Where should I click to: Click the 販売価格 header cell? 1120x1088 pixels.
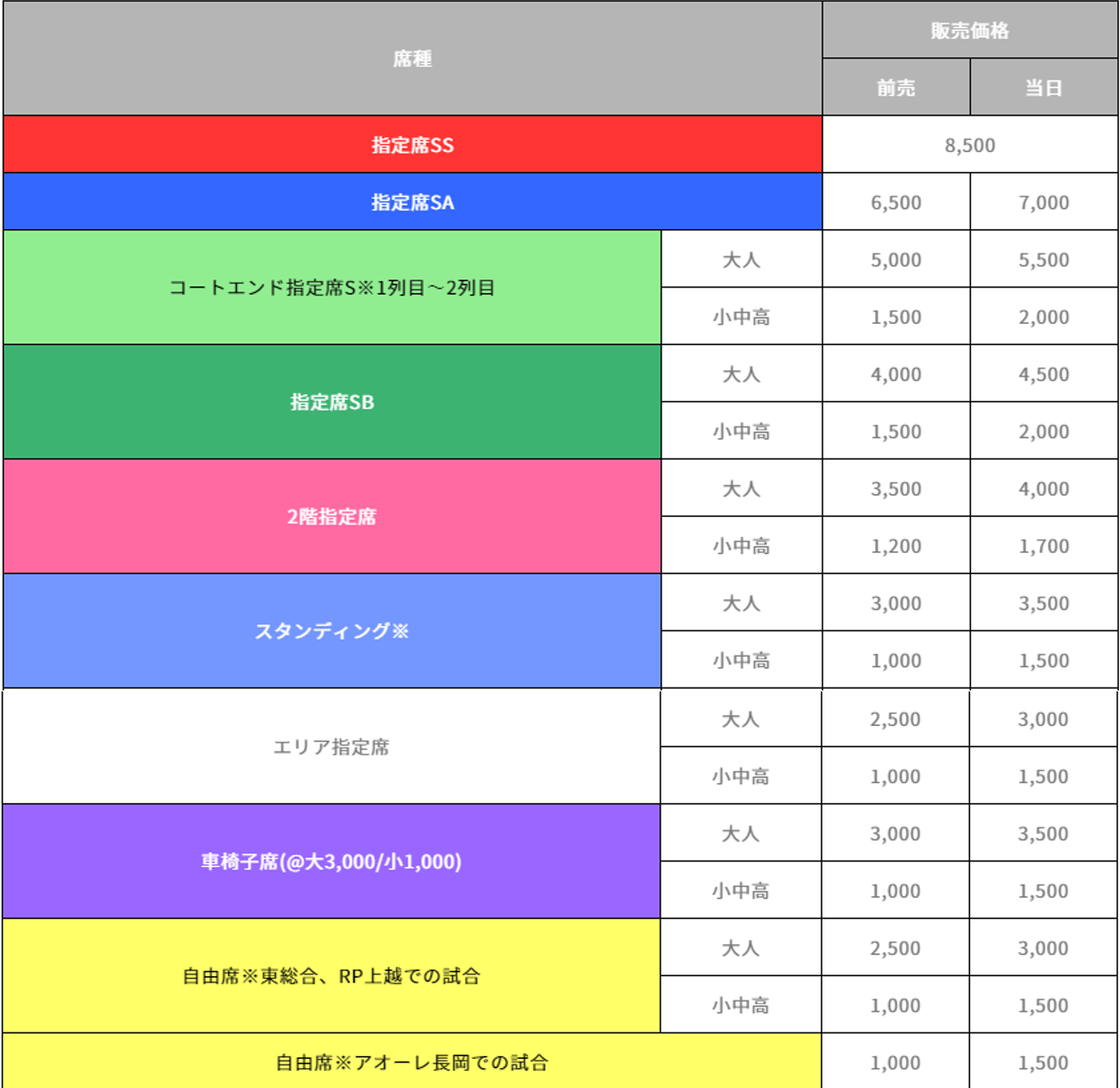pos(970,31)
